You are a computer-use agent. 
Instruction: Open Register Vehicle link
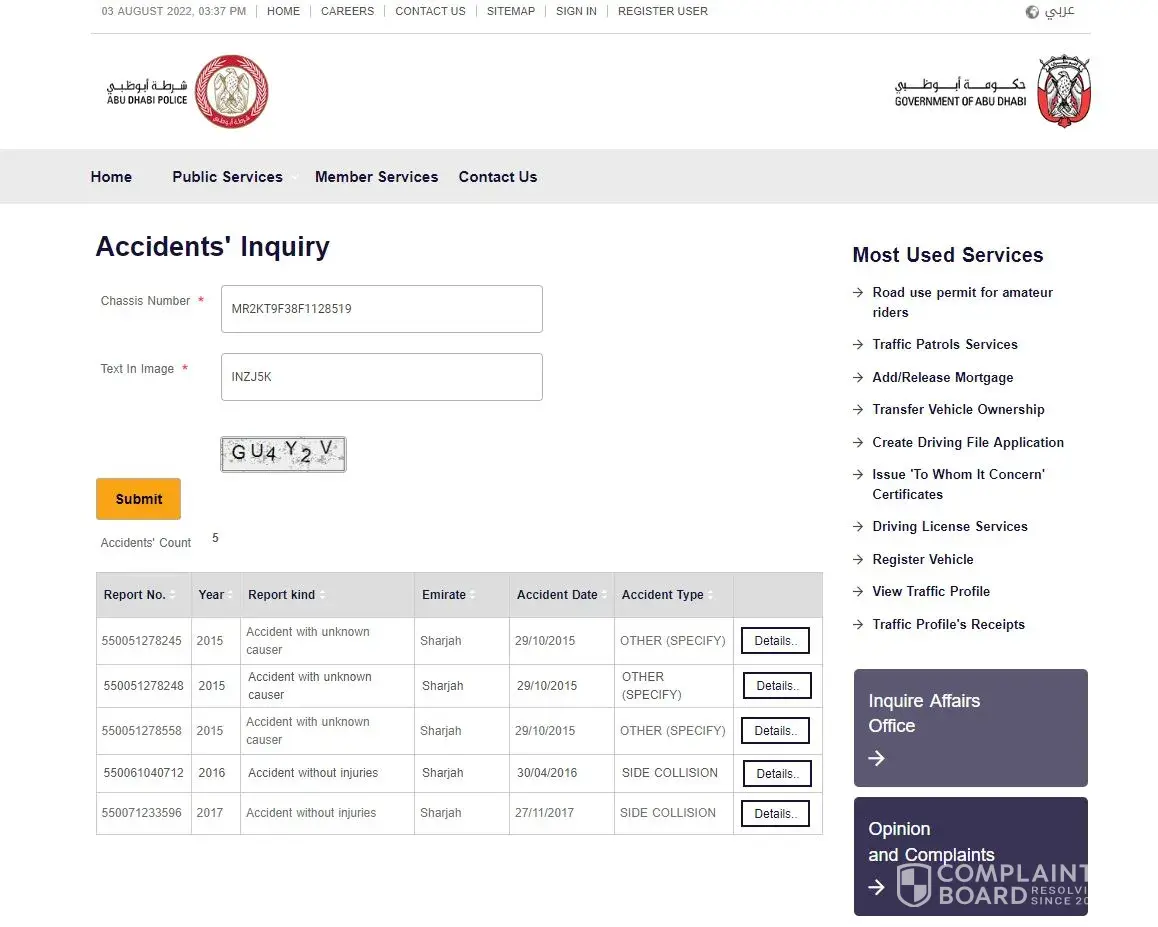coord(922,559)
